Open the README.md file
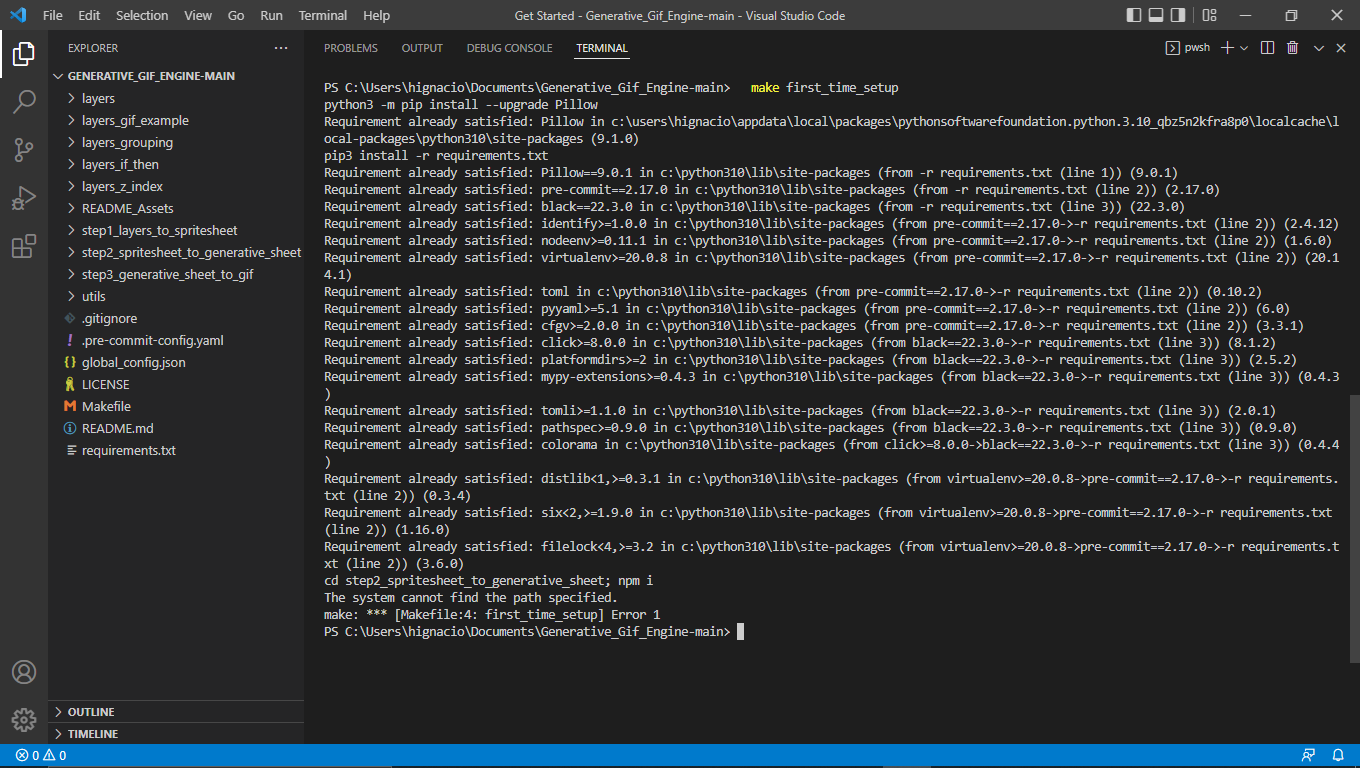 pos(176,428)
